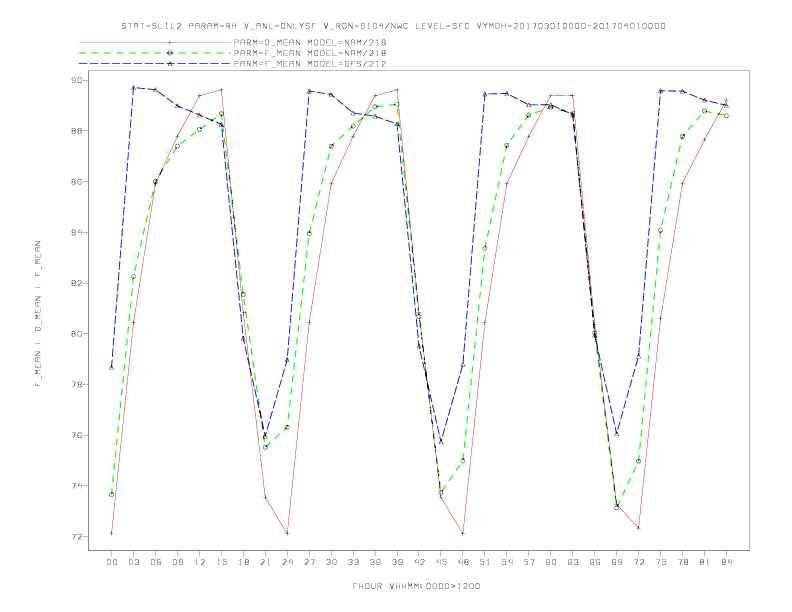Click y-axis tick value 86
Image resolution: width=792 pixels, height=612 pixels.
click(x=75, y=182)
